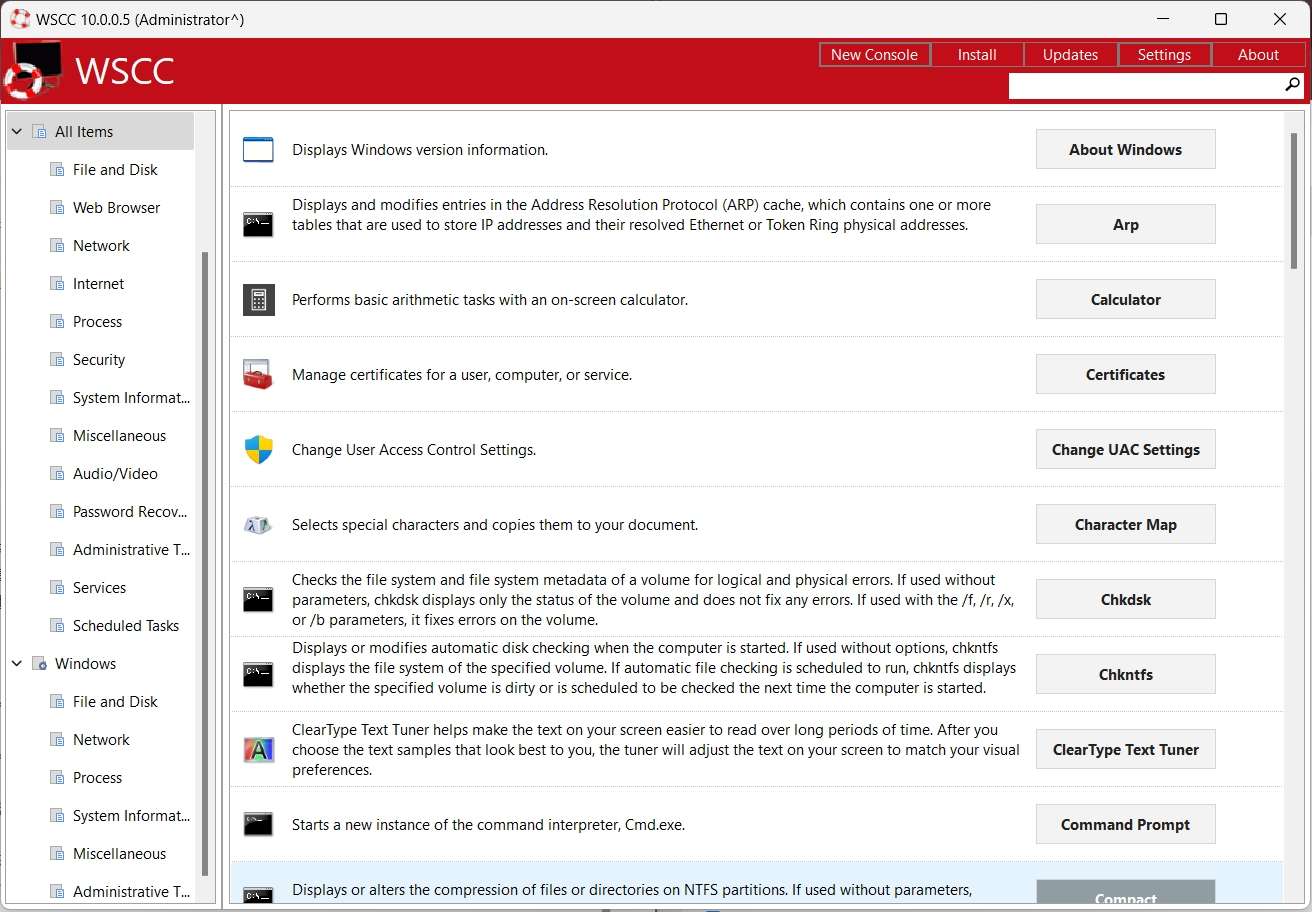Select File and Disk under All Items
1312x912 pixels.
pos(115,170)
